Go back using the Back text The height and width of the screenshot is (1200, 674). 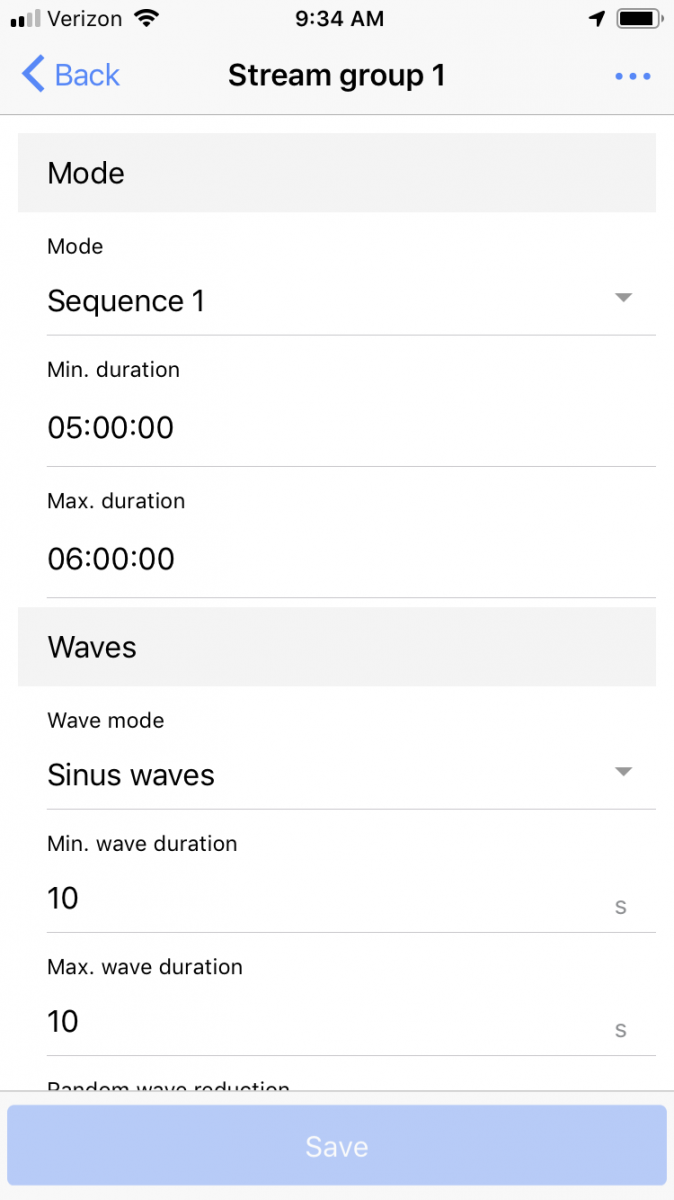[87, 75]
